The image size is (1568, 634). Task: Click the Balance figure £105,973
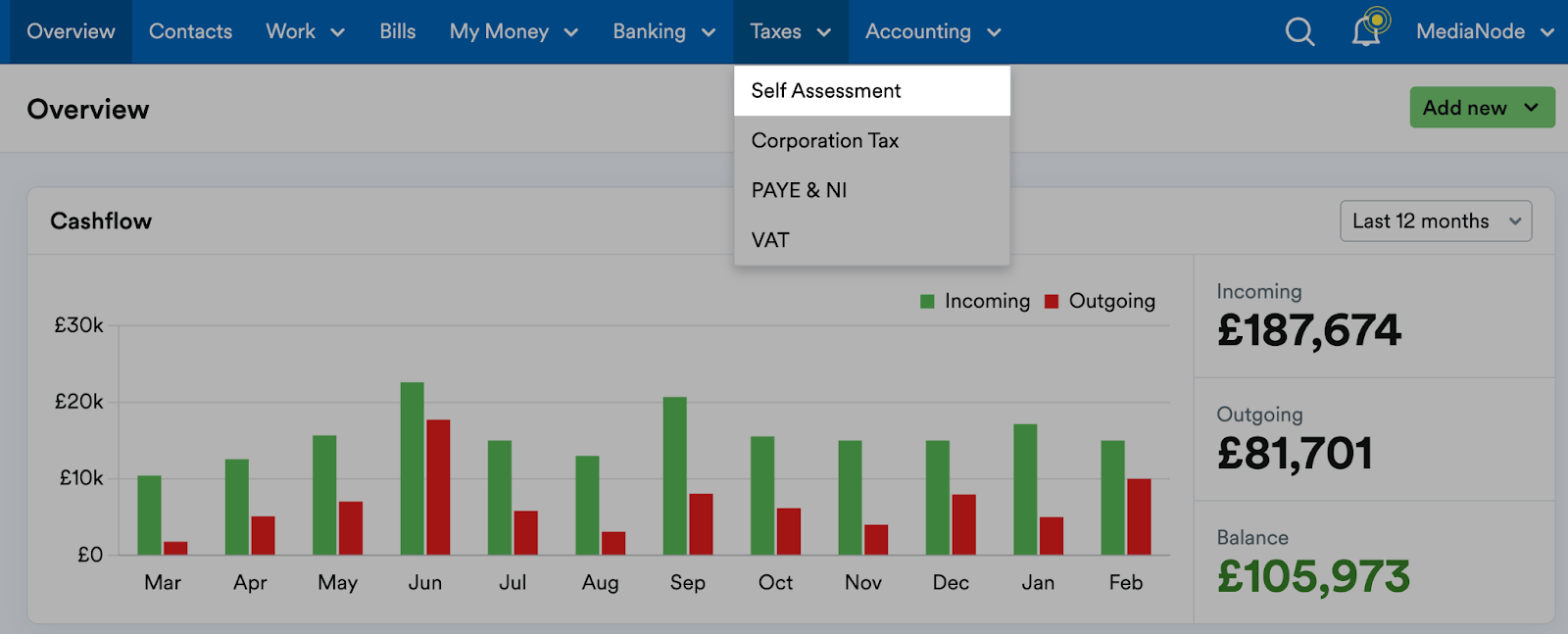click(1313, 577)
